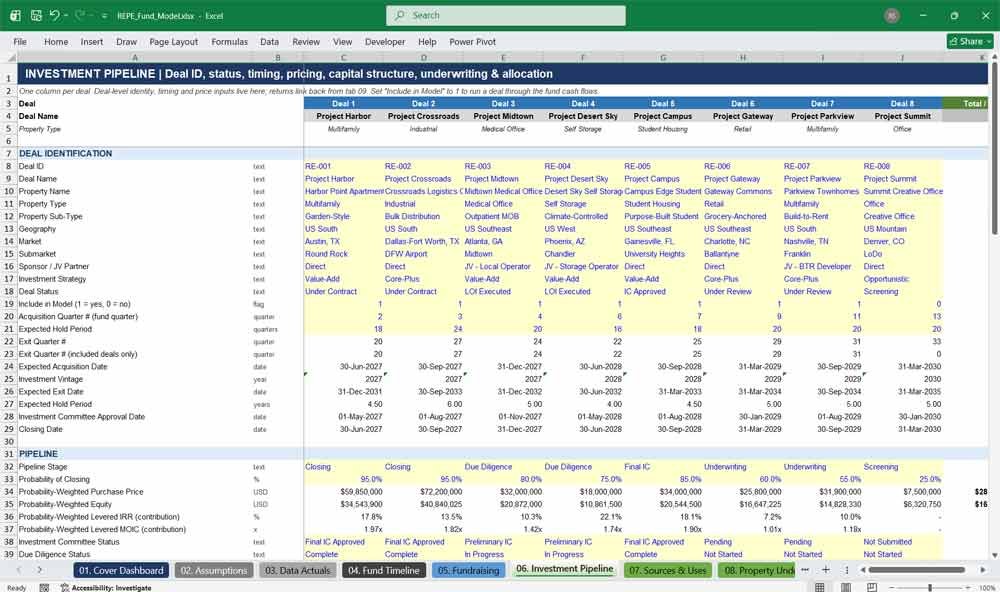Open the Power Pivot tab
The image size is (1000, 592).
pyautogui.click(x=473, y=41)
